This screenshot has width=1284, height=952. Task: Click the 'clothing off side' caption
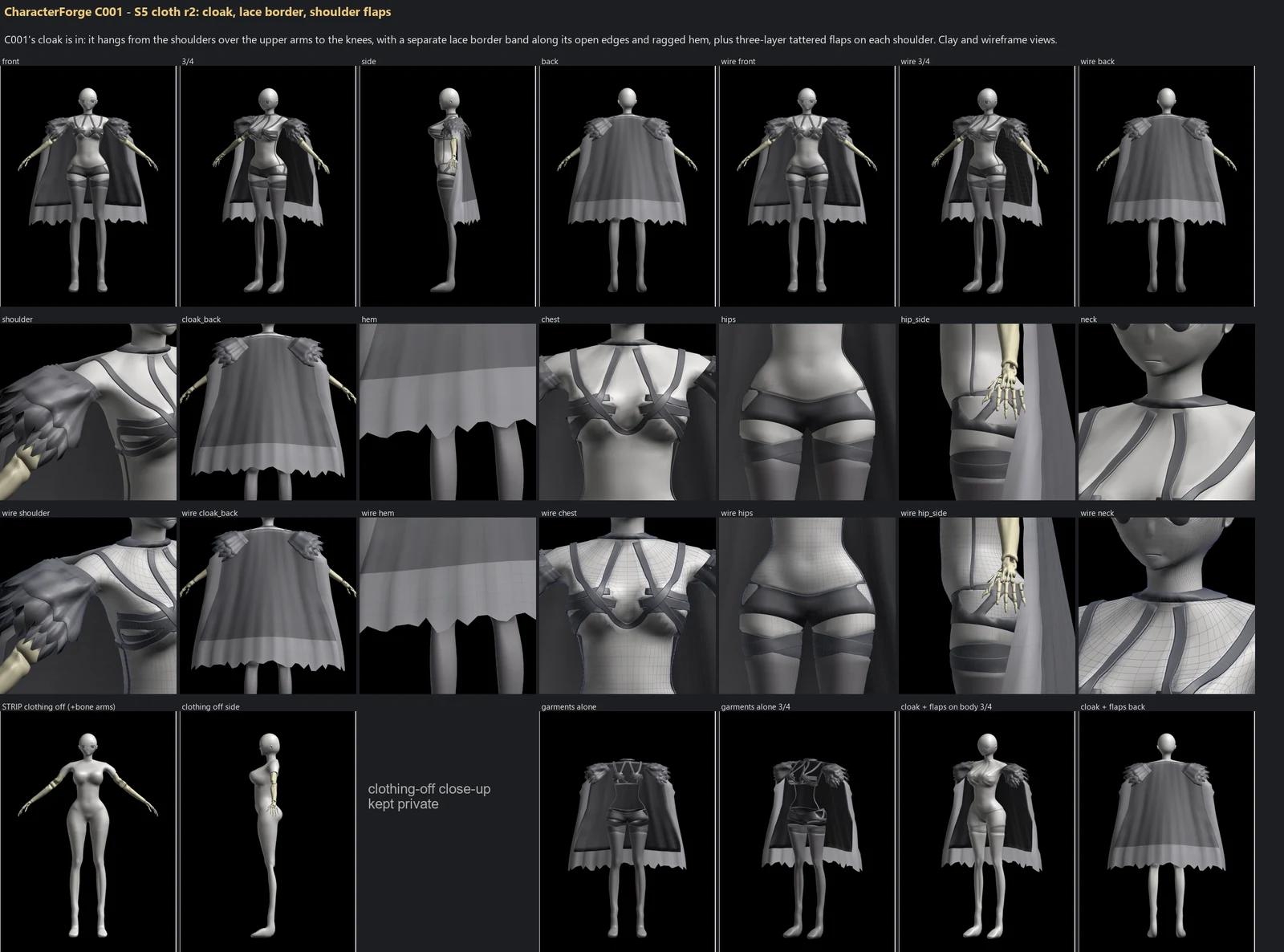(x=210, y=706)
